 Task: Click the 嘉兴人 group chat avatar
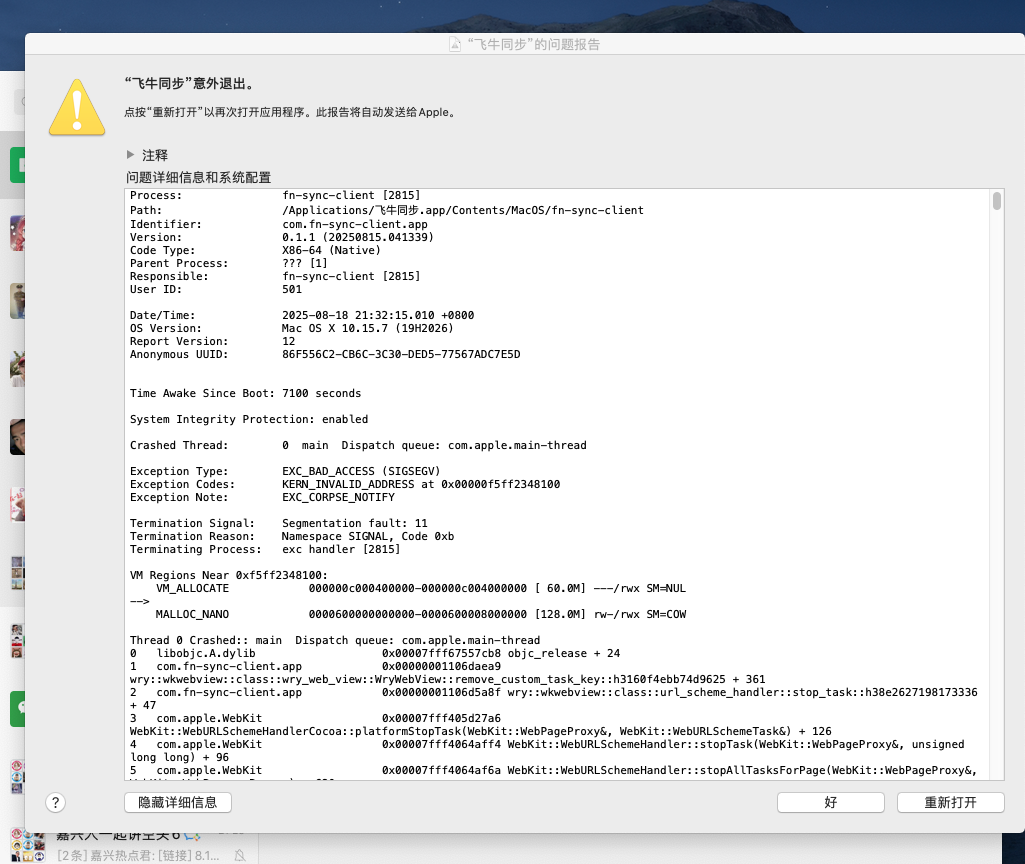pyautogui.click(x=24, y=847)
